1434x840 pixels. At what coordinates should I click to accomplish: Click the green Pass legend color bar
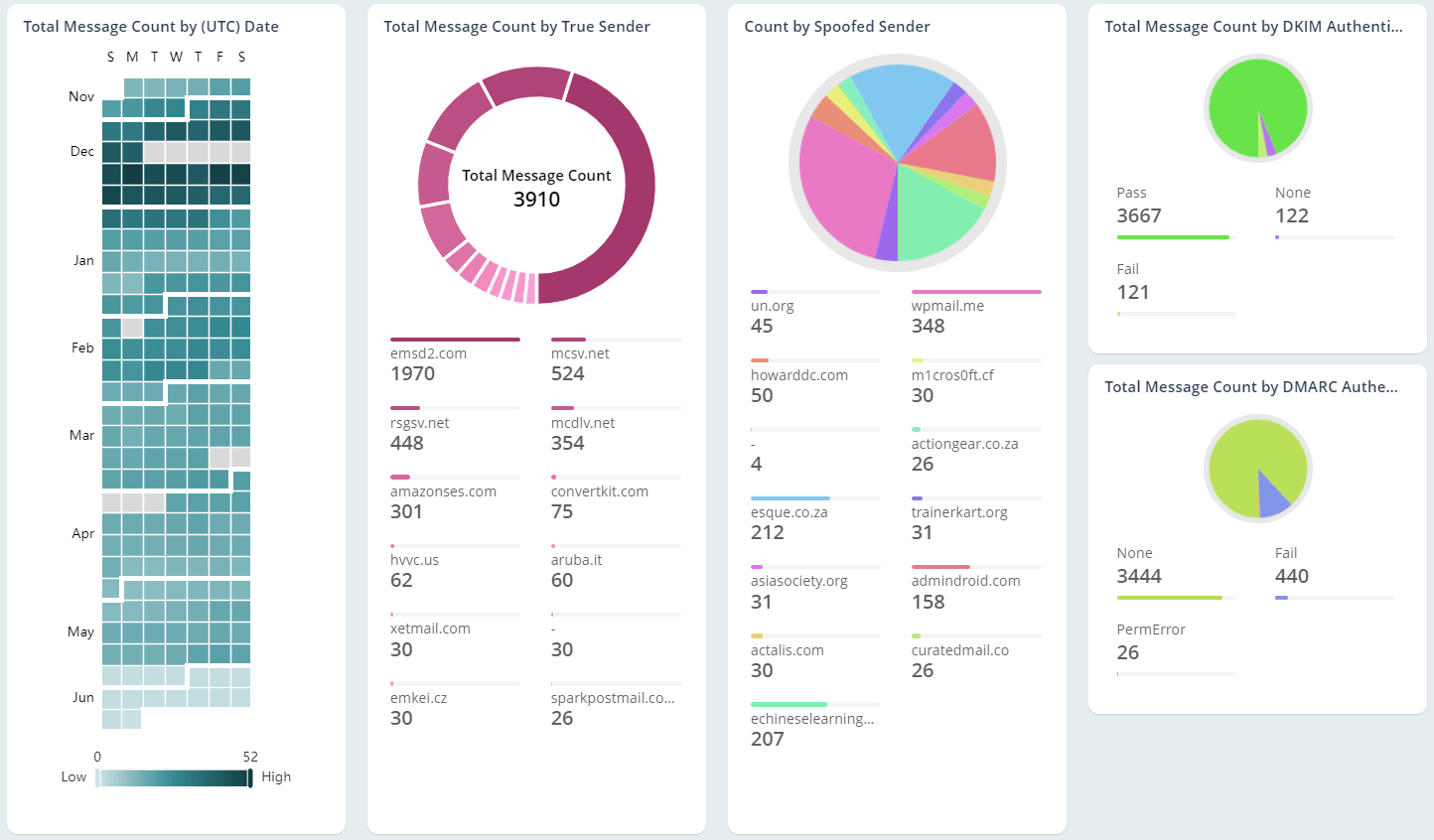point(1173,237)
